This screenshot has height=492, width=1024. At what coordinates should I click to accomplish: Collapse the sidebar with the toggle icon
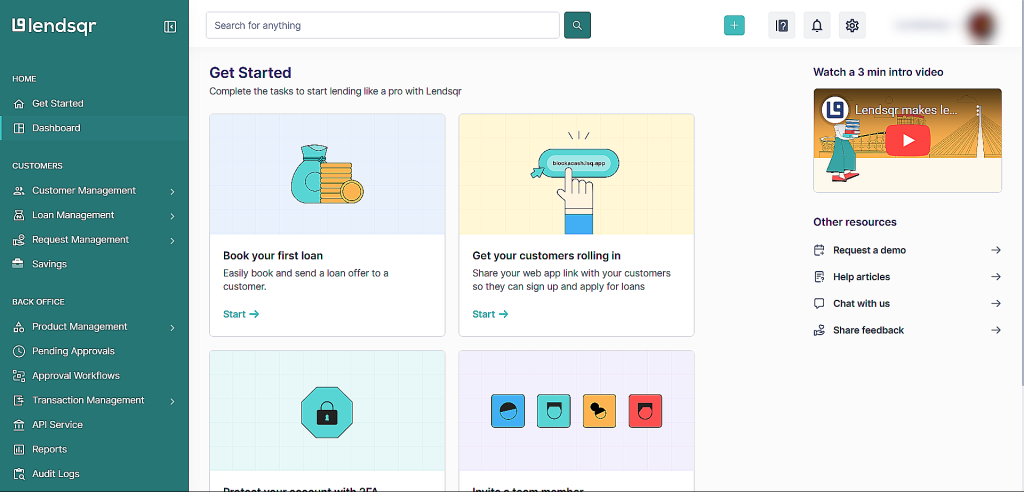click(x=170, y=27)
